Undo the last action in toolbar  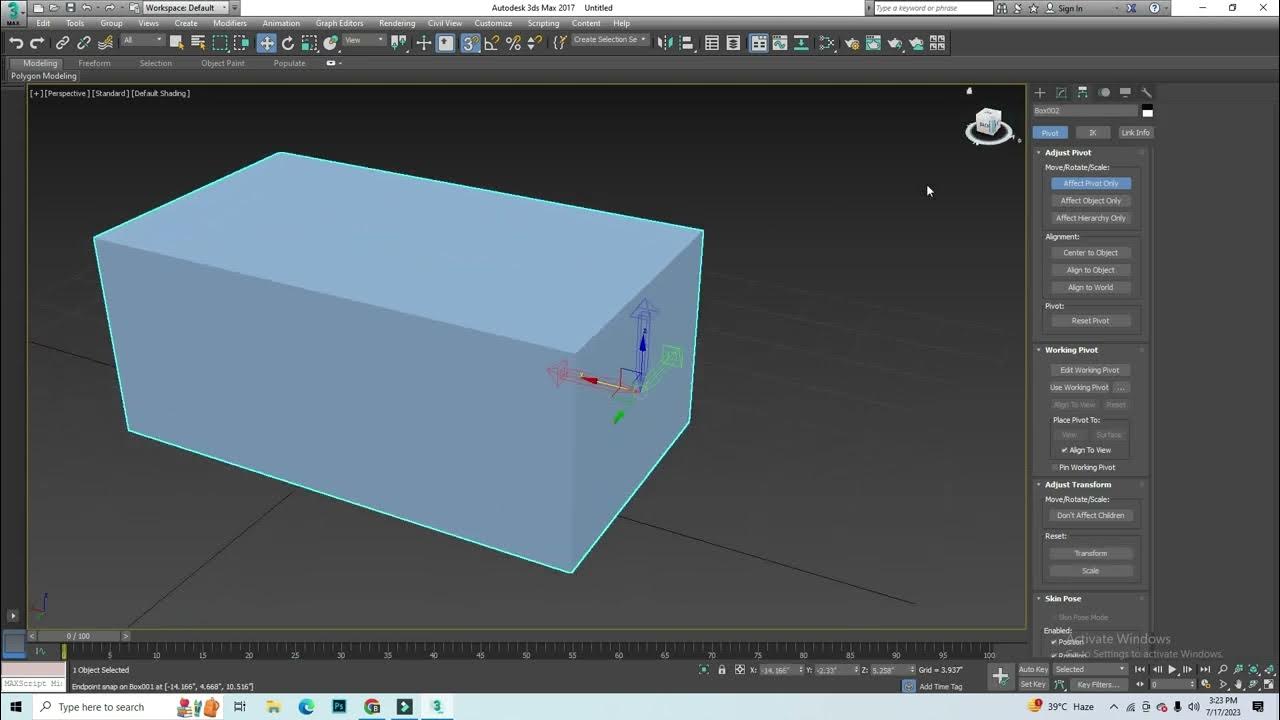click(16, 43)
